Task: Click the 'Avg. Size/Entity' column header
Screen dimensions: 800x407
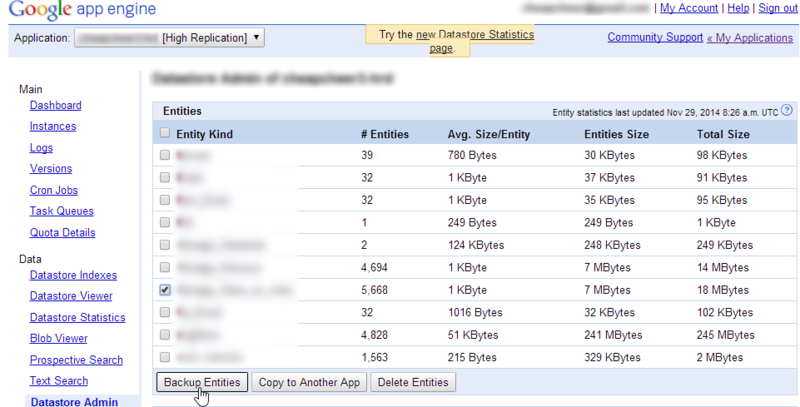Action: click(489, 134)
